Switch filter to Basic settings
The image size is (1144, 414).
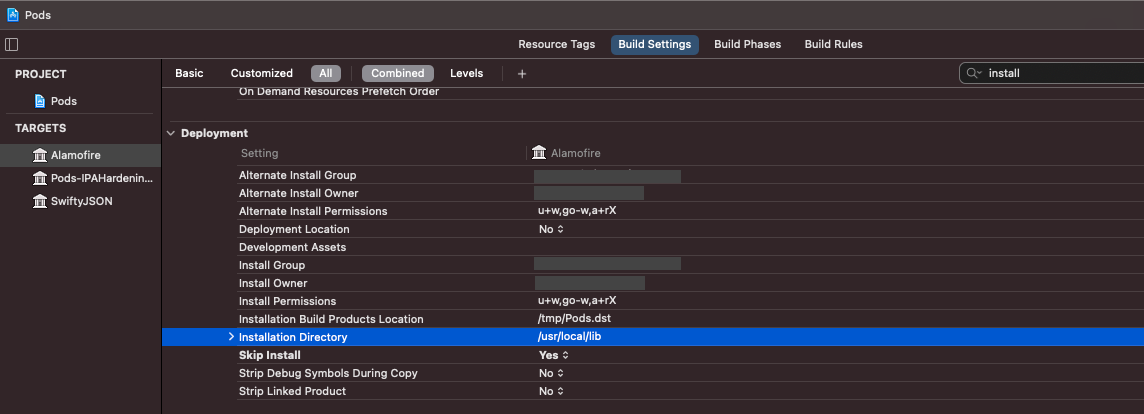(x=189, y=73)
